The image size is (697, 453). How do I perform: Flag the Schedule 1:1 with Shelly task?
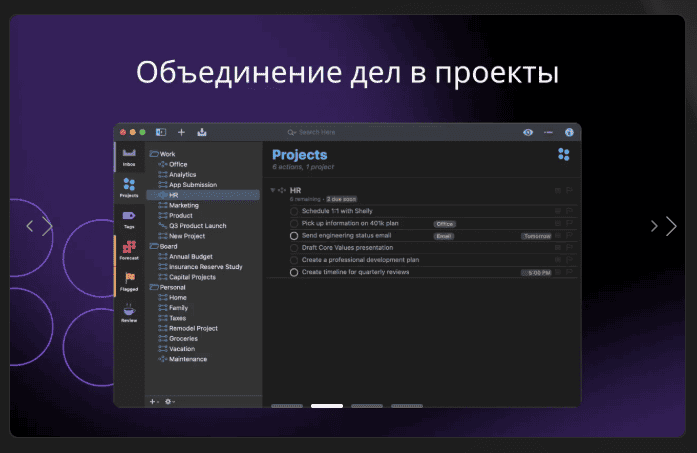click(x=569, y=211)
